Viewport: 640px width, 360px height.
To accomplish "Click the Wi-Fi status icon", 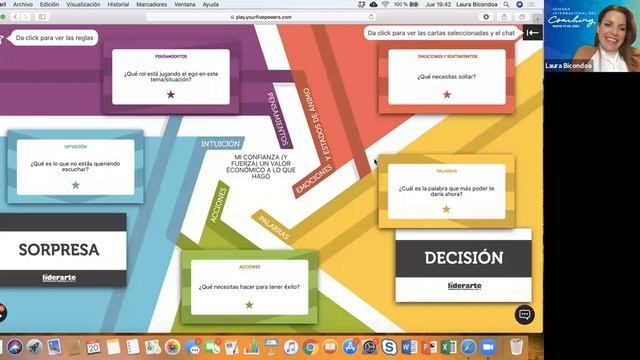I will pos(385,4).
